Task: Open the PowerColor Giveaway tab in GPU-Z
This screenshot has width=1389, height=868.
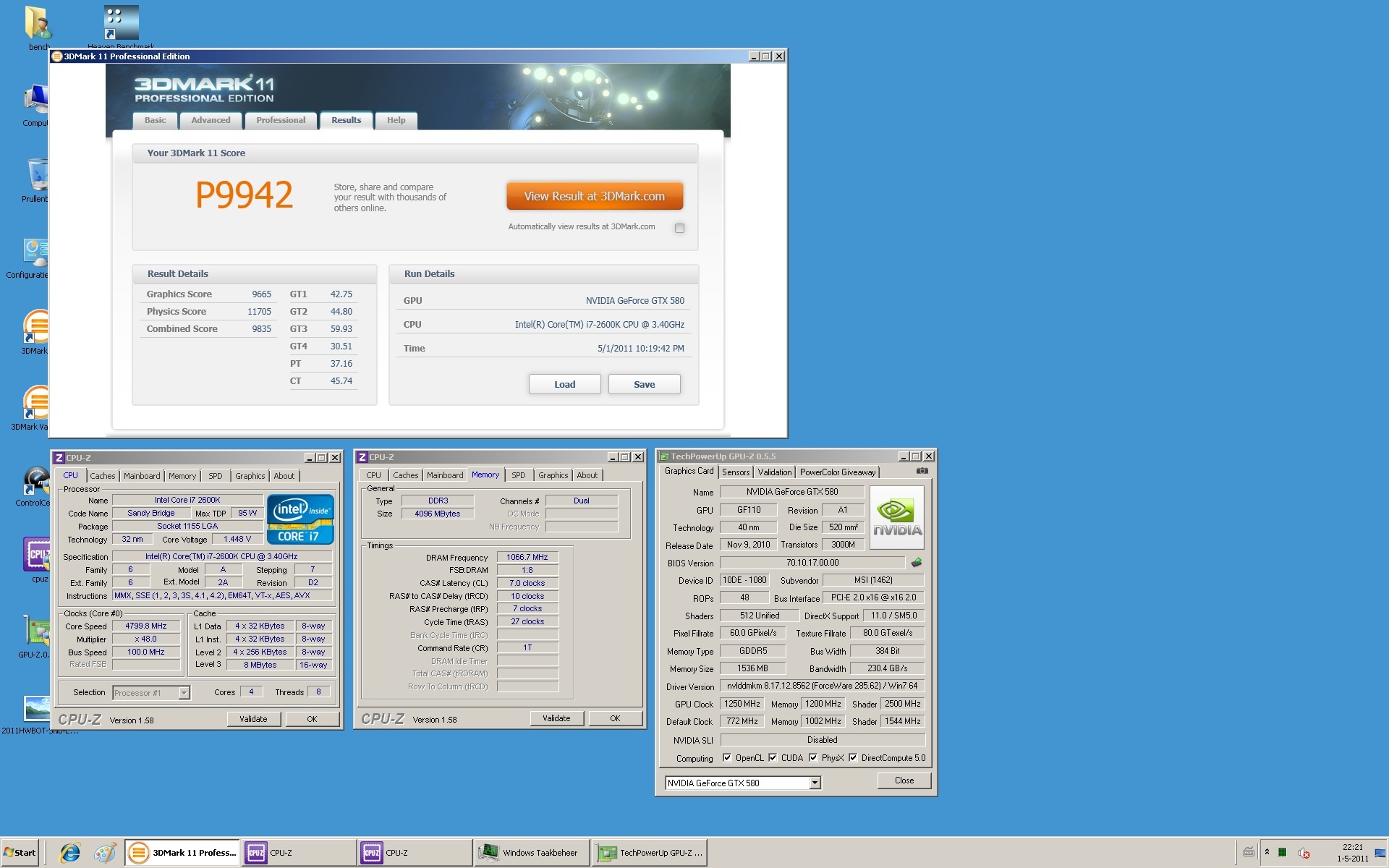Action: pyautogui.click(x=838, y=472)
